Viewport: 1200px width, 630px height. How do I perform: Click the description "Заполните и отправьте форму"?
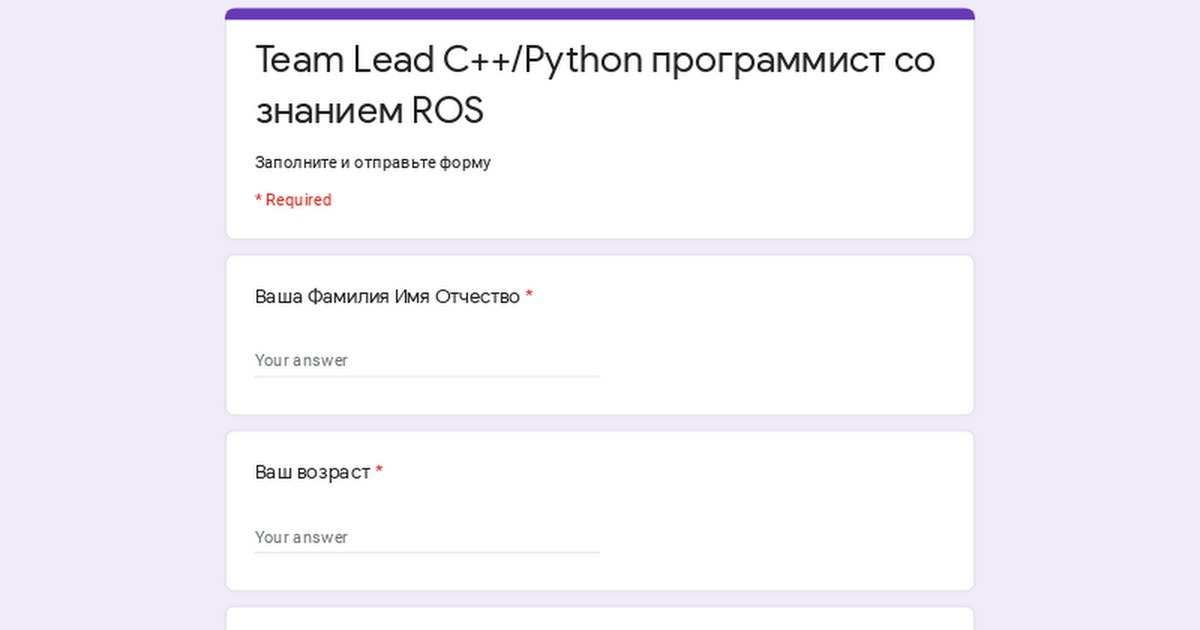tap(372, 162)
